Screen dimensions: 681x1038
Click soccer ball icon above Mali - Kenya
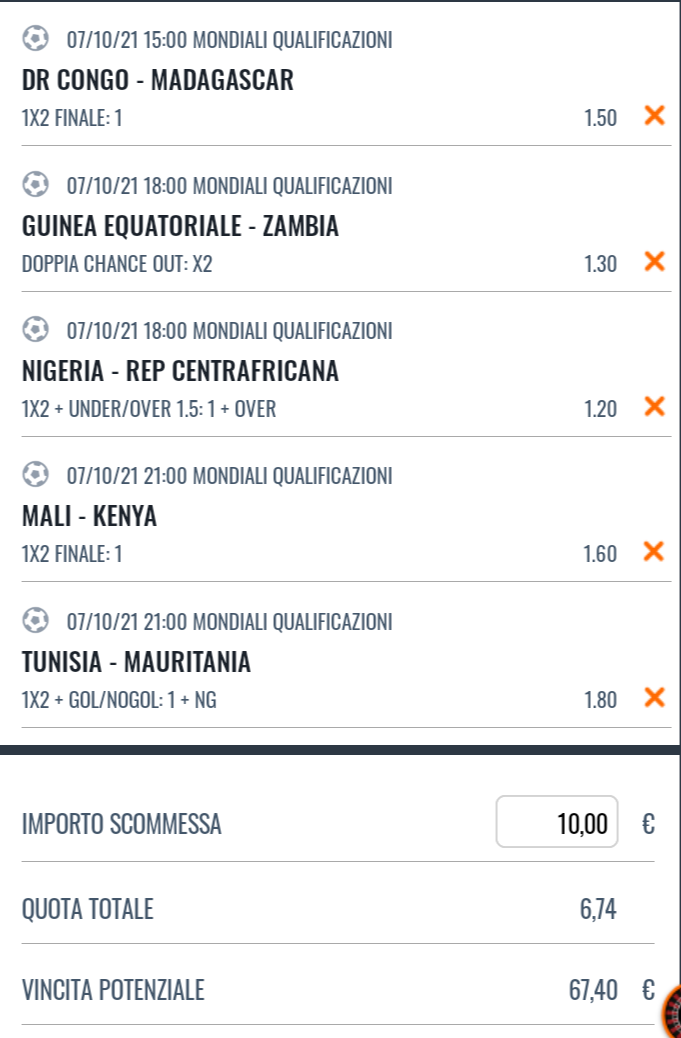[36, 474]
